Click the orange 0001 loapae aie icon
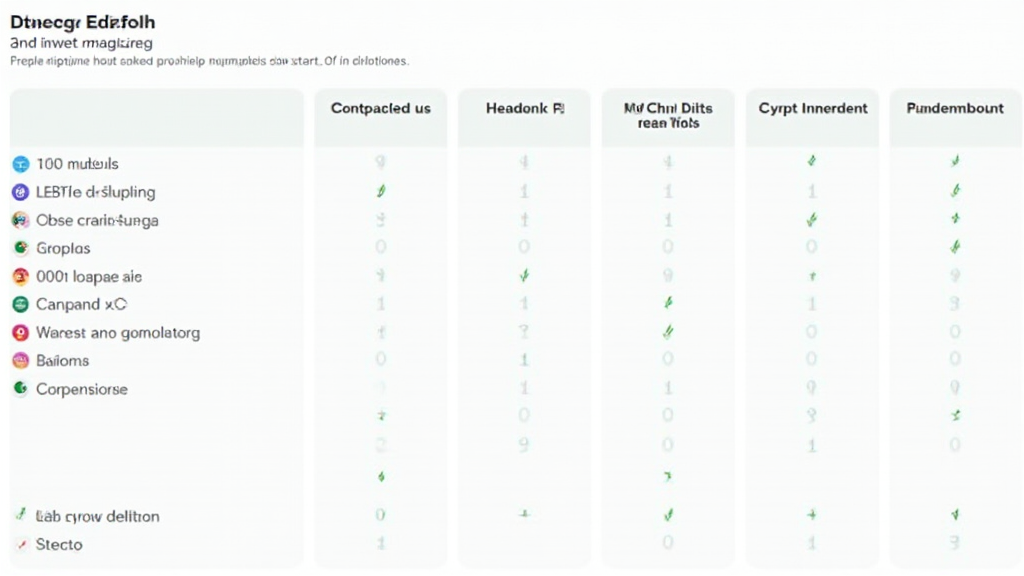The image size is (1024, 576). click(20, 276)
